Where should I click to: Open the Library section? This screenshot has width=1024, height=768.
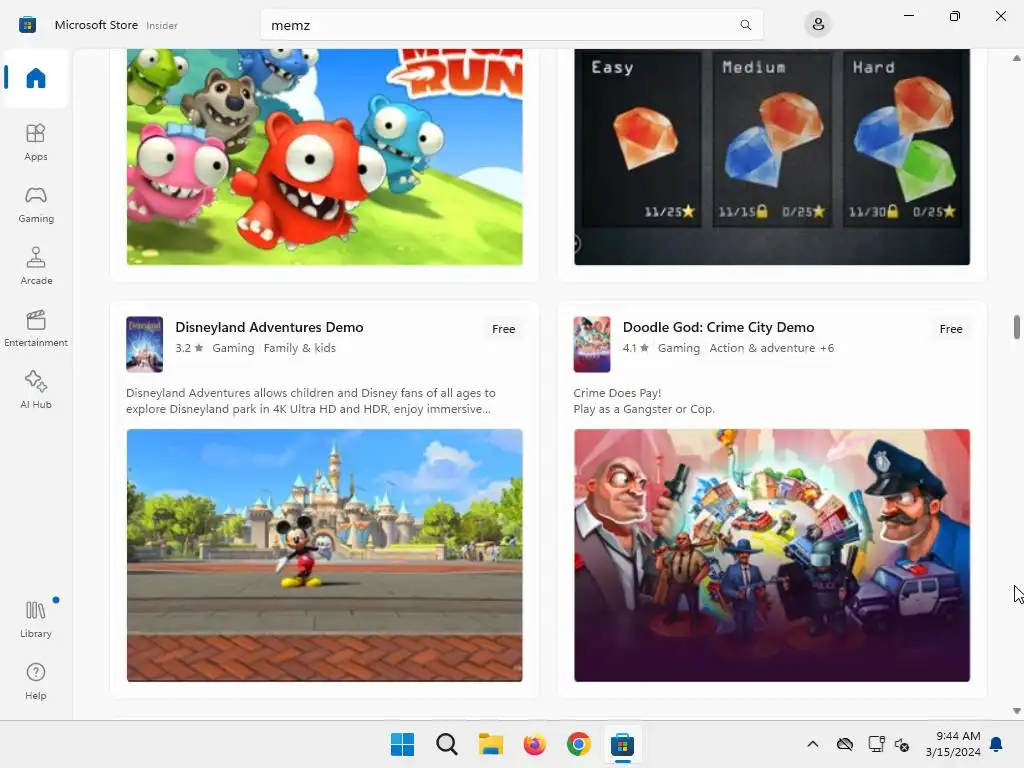pyautogui.click(x=36, y=619)
